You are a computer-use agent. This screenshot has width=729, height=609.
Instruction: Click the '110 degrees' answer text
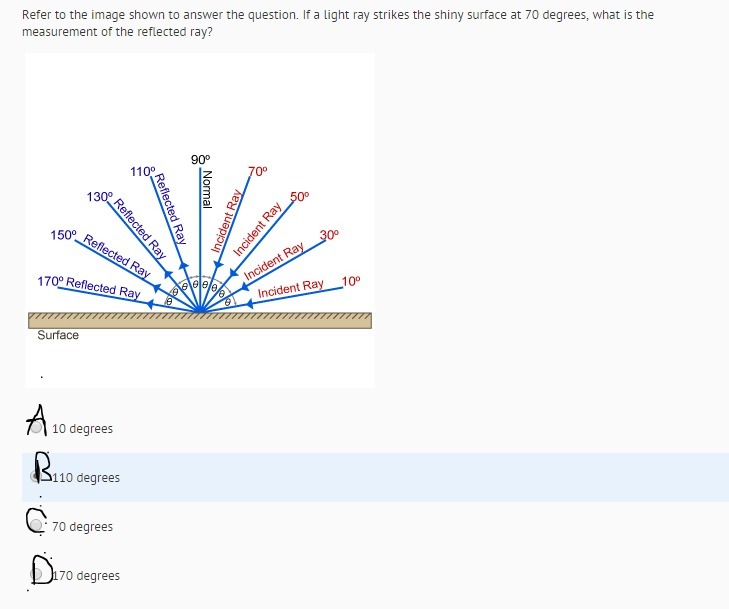click(x=86, y=477)
